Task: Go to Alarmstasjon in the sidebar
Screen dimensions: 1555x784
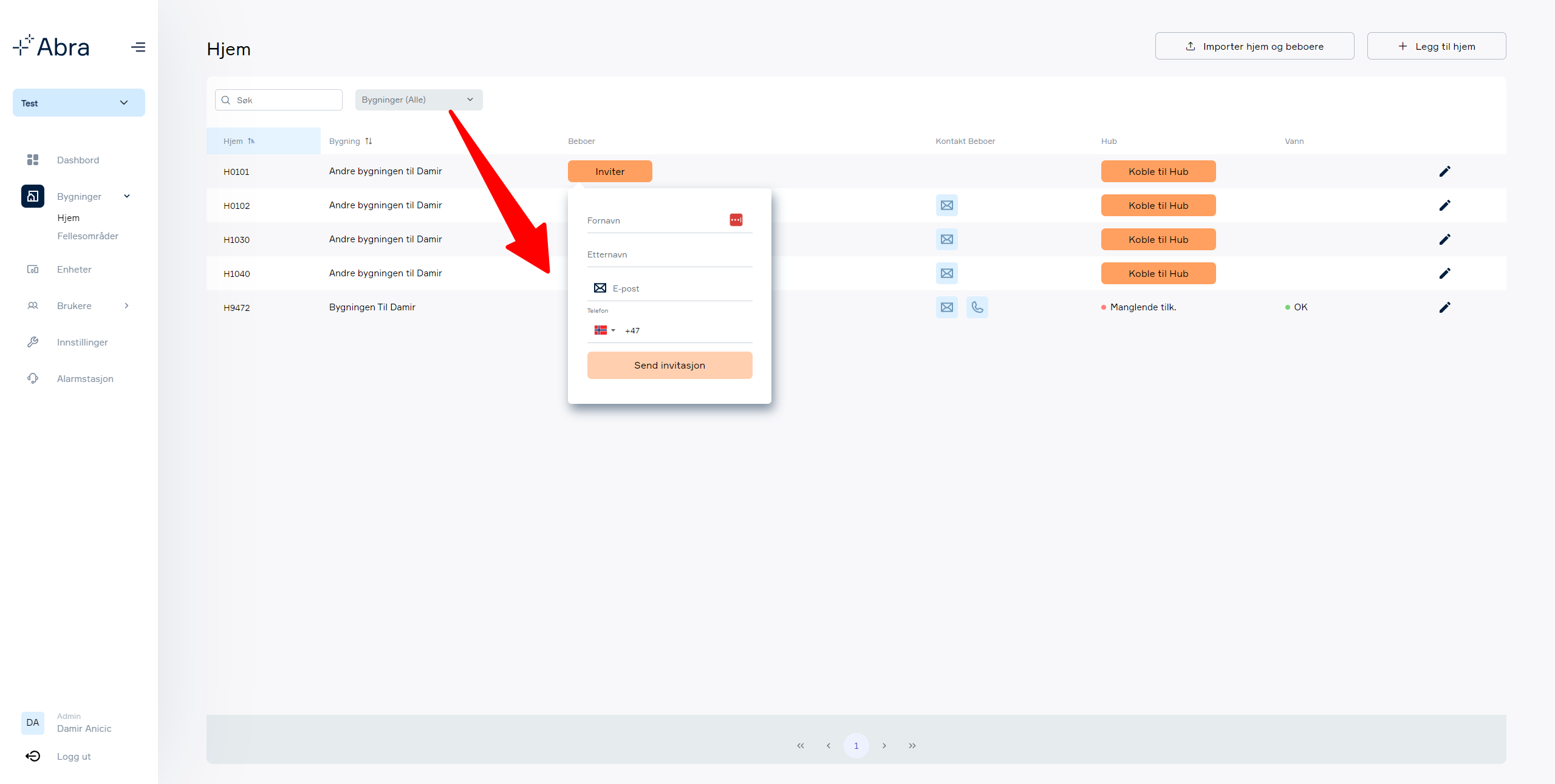Action: coord(85,378)
